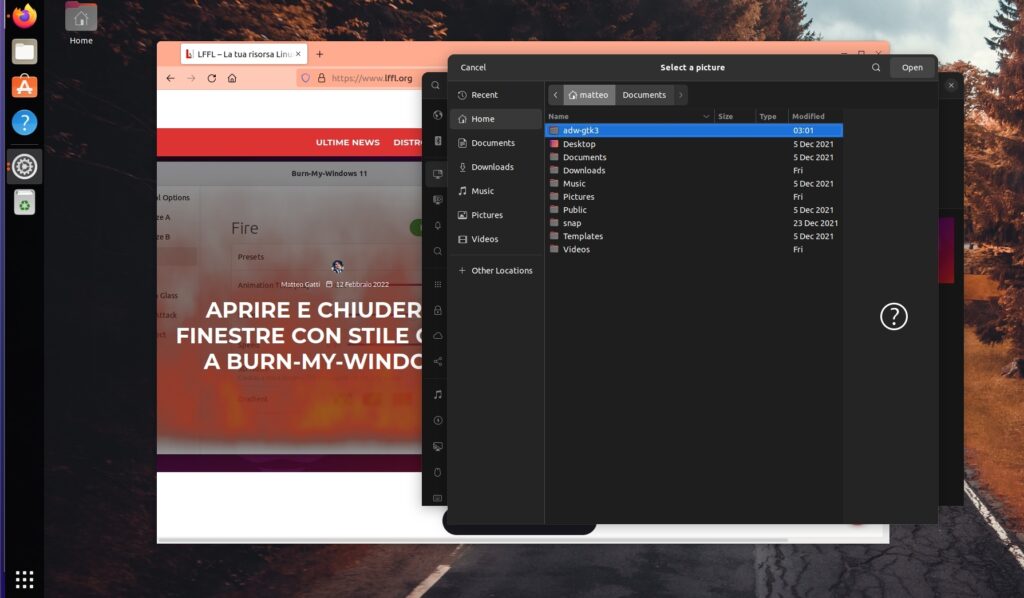Open the Notifications bell icon in Settings sidebar
Image resolution: width=1024 pixels, height=598 pixels.
pos(438,225)
